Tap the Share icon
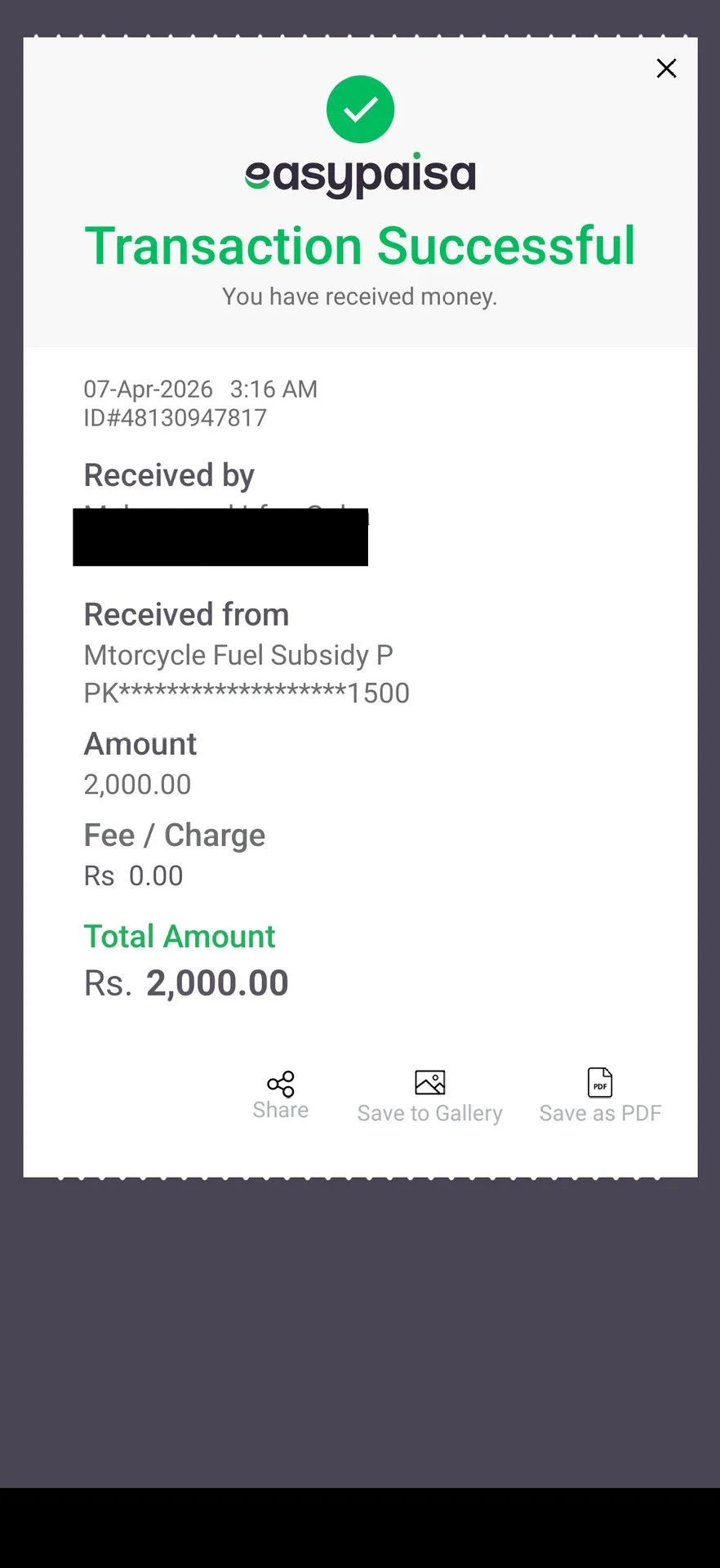Screen dimensions: 720x1568 click(x=280, y=1085)
